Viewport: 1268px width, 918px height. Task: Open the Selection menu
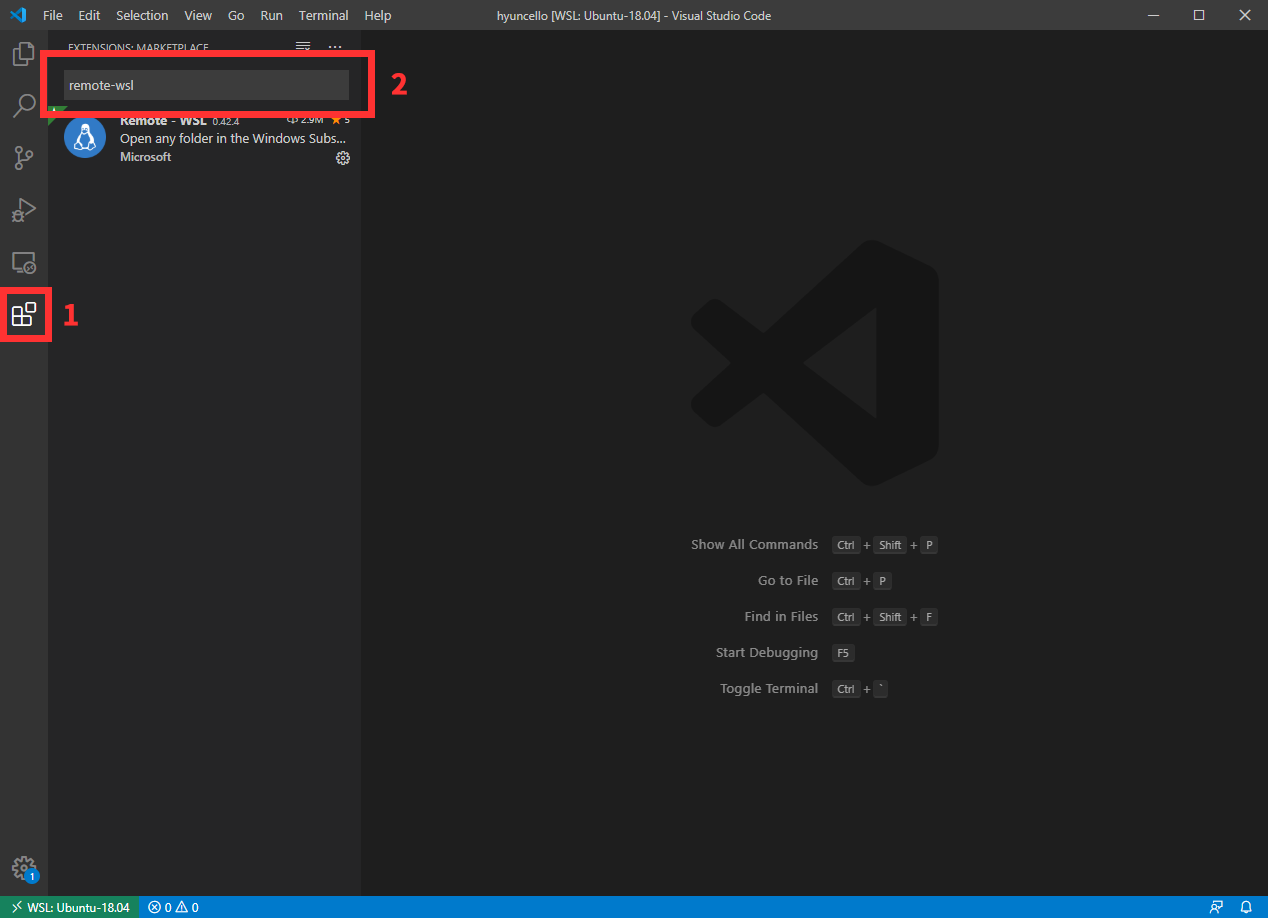[142, 15]
